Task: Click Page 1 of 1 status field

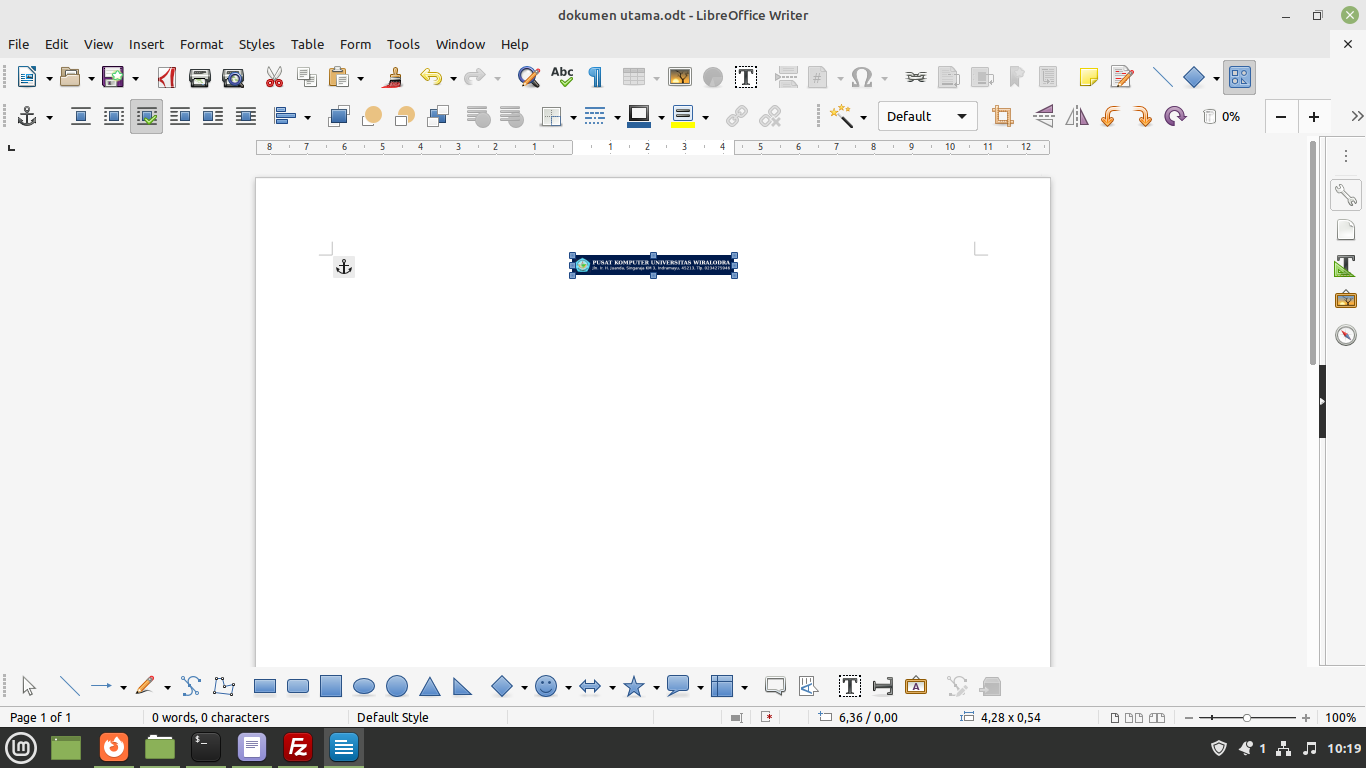Action: click(x=41, y=717)
